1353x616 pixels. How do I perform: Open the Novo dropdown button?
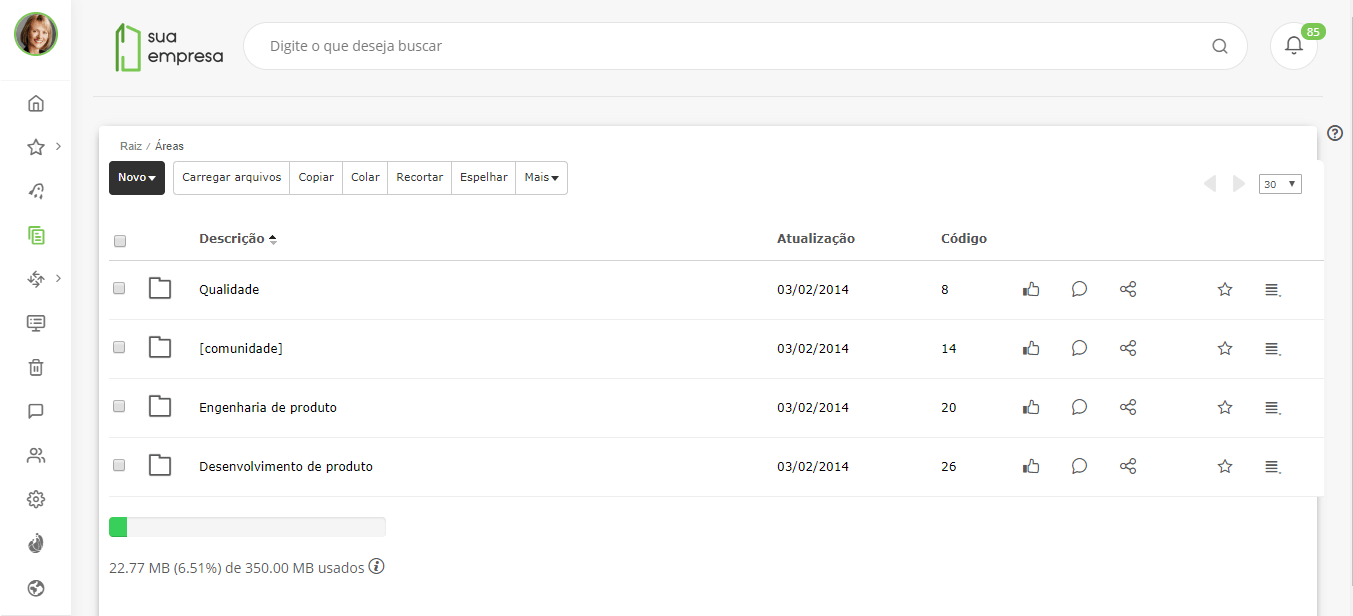click(x=137, y=177)
